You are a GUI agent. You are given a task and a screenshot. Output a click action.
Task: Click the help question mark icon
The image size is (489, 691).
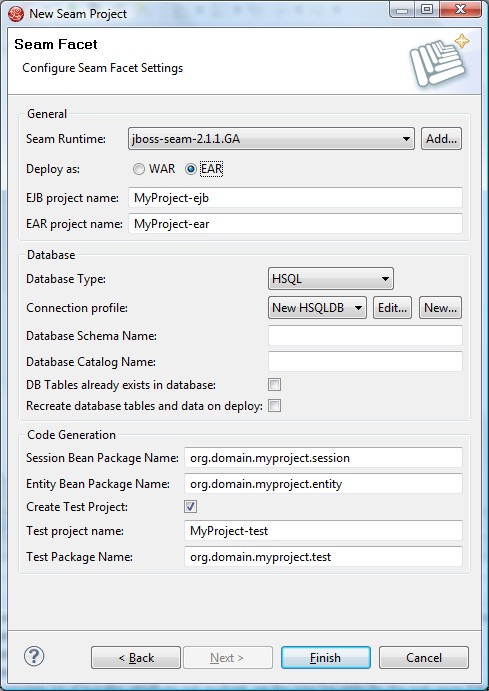(x=34, y=657)
